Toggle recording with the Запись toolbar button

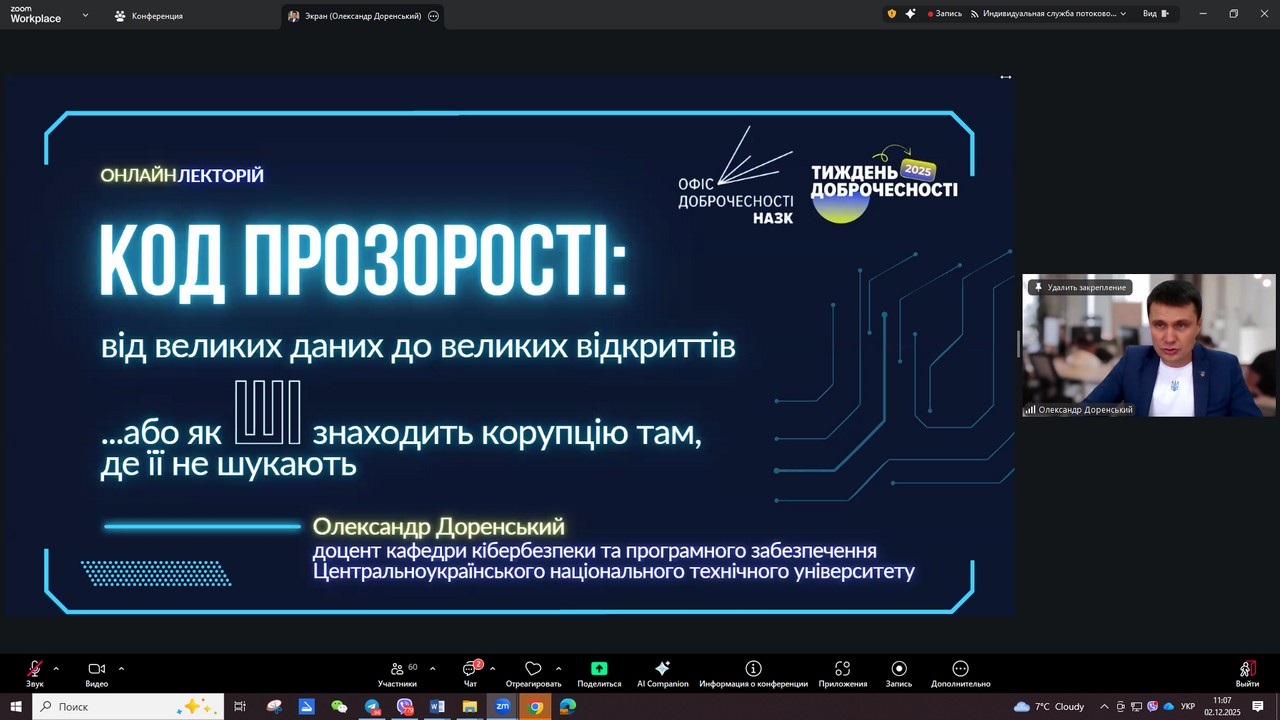[x=898, y=670]
